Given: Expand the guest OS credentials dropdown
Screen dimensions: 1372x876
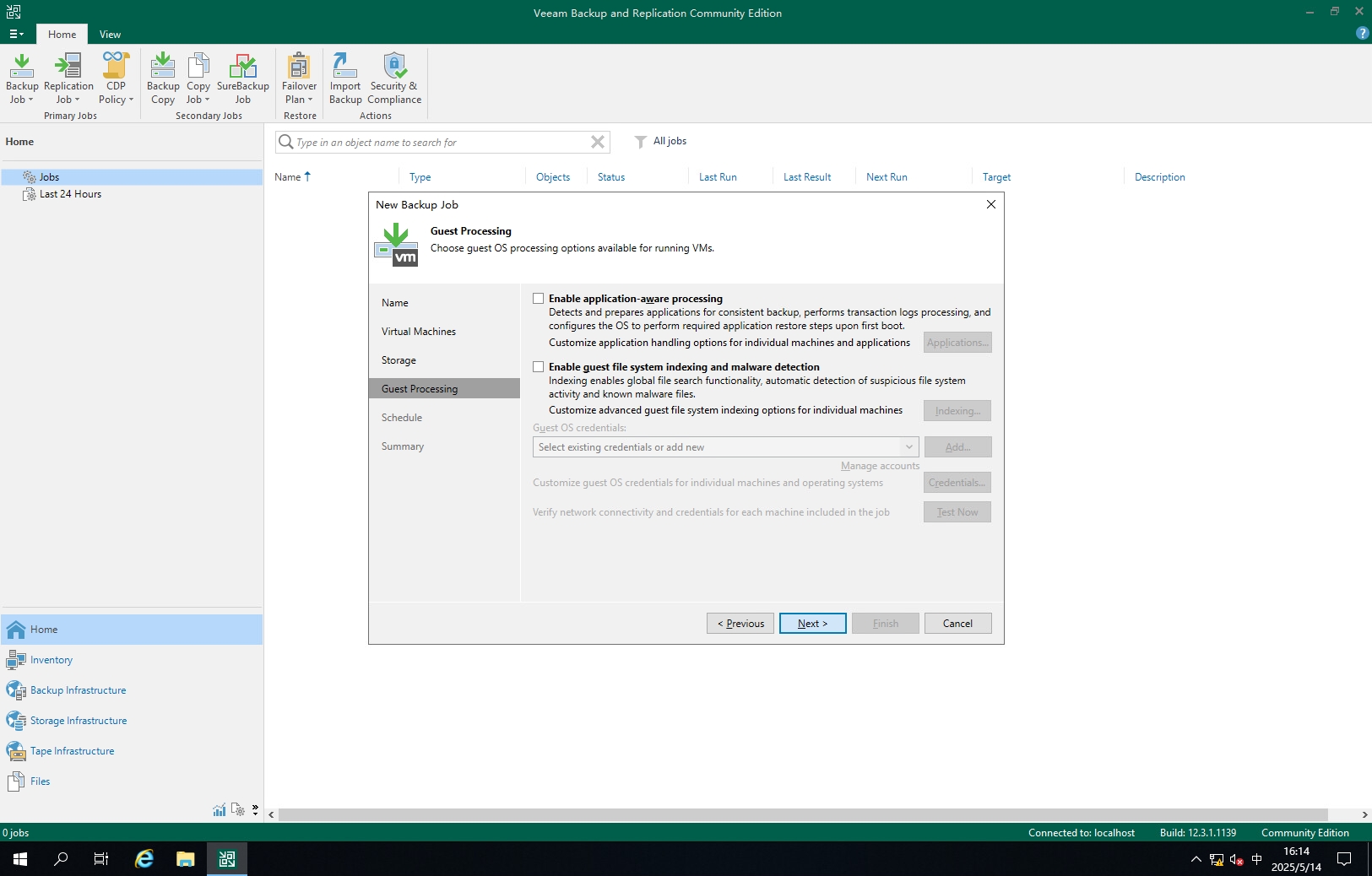Looking at the screenshot, I should pyautogui.click(x=908, y=447).
